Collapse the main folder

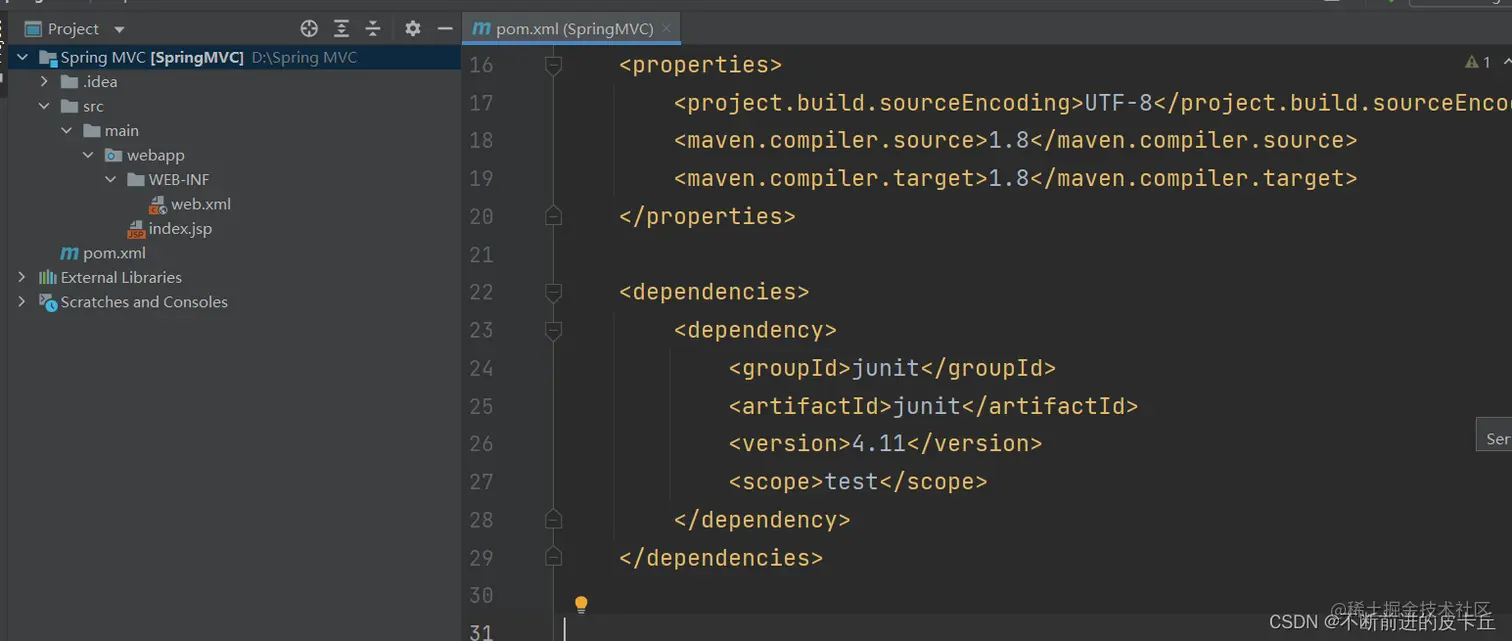click(x=66, y=131)
